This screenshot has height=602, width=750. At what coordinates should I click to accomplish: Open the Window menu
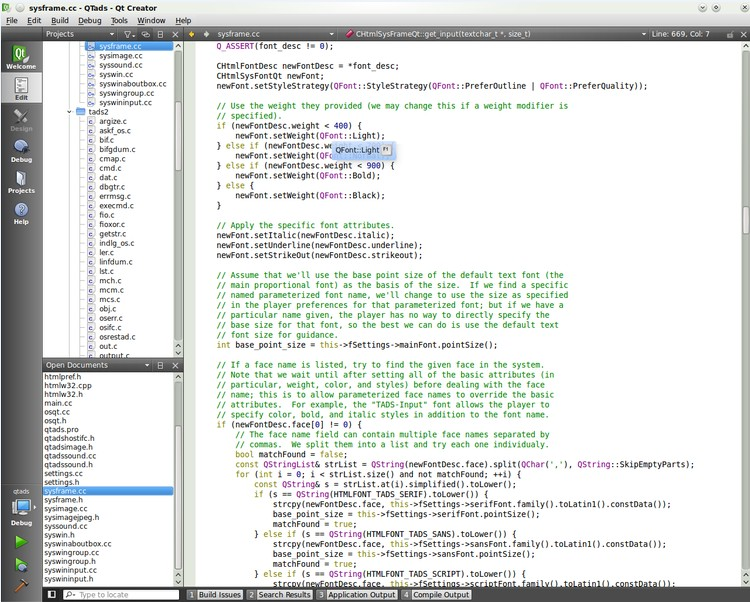point(151,21)
